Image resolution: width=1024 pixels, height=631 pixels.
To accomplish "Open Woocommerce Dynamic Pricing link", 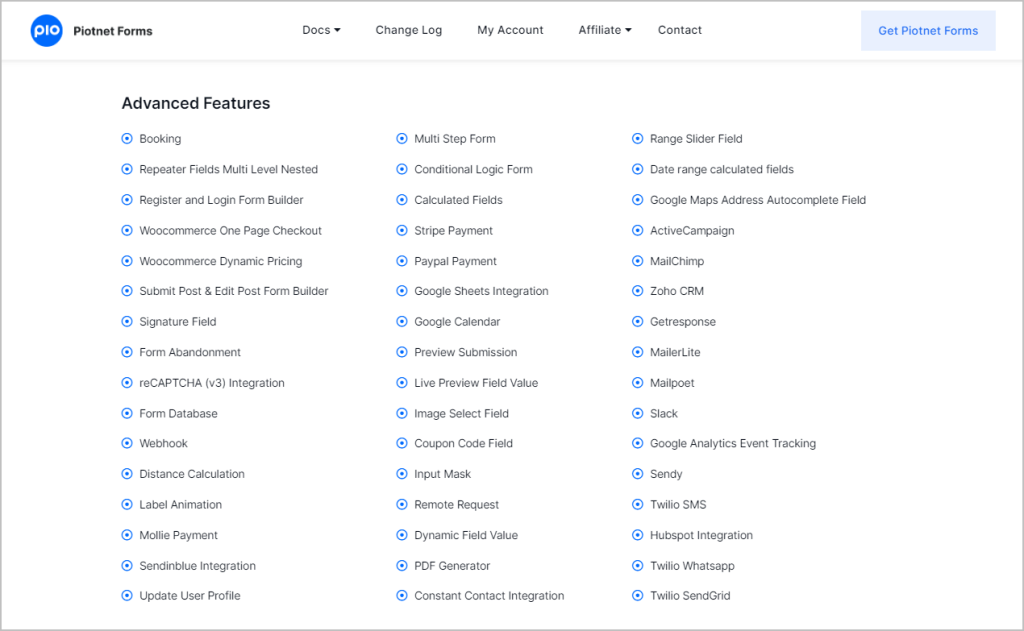I will point(221,261).
